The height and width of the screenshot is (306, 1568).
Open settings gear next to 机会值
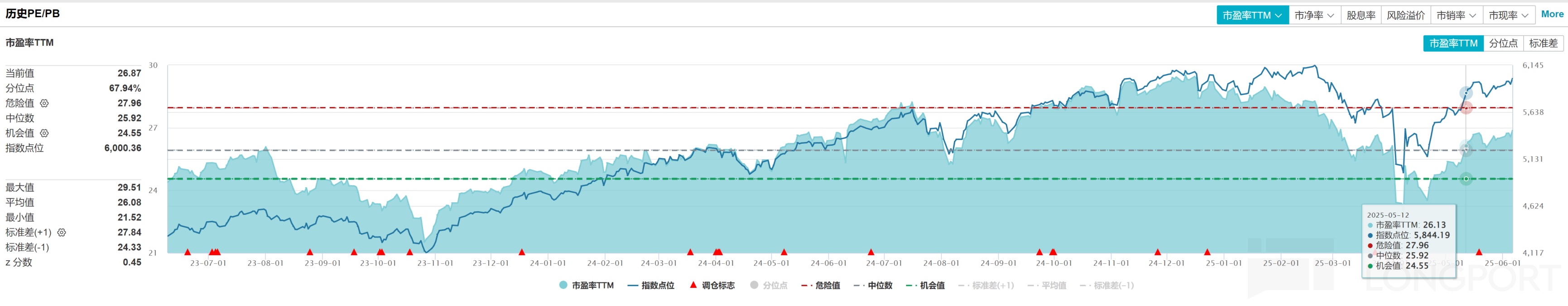coord(44,133)
